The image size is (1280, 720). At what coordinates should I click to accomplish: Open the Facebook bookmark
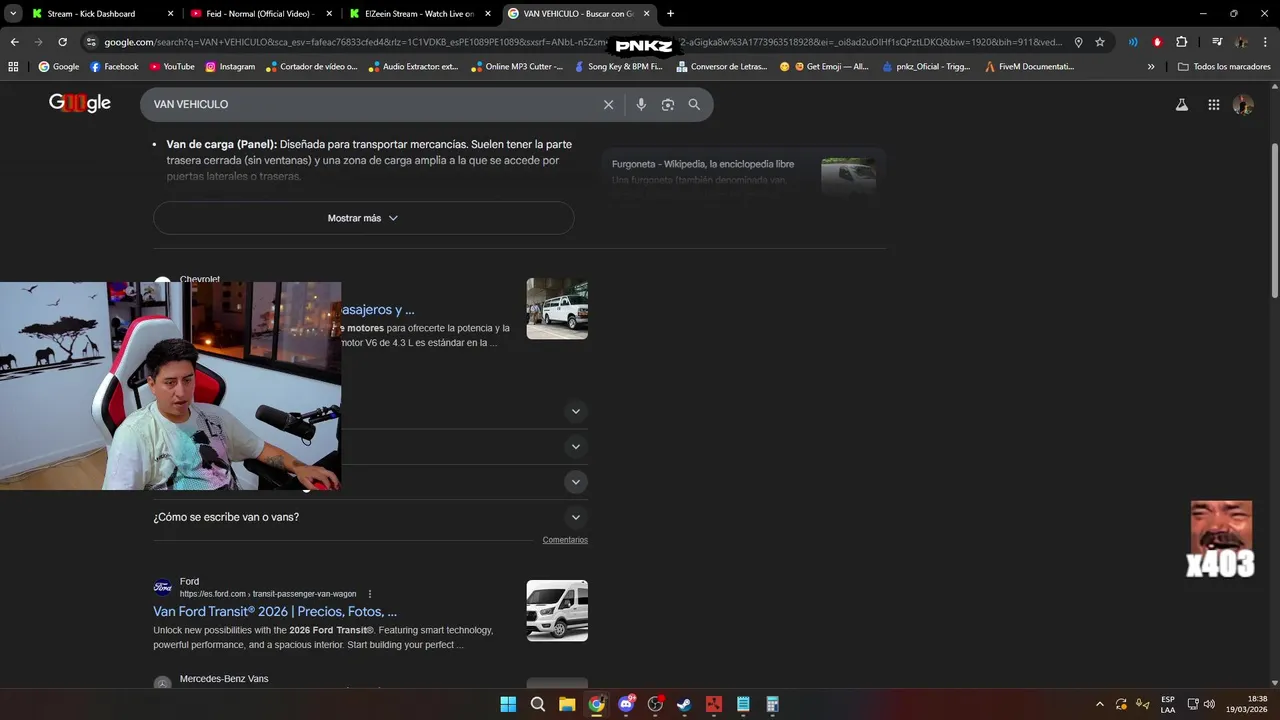coord(114,67)
